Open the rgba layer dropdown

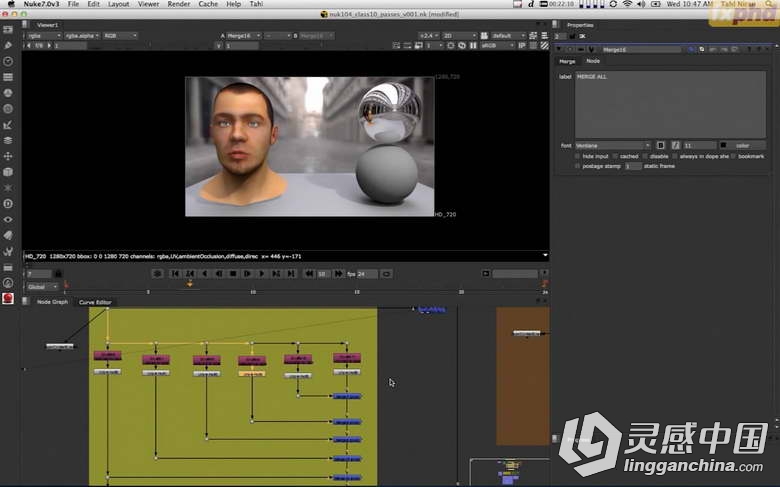click(x=44, y=36)
